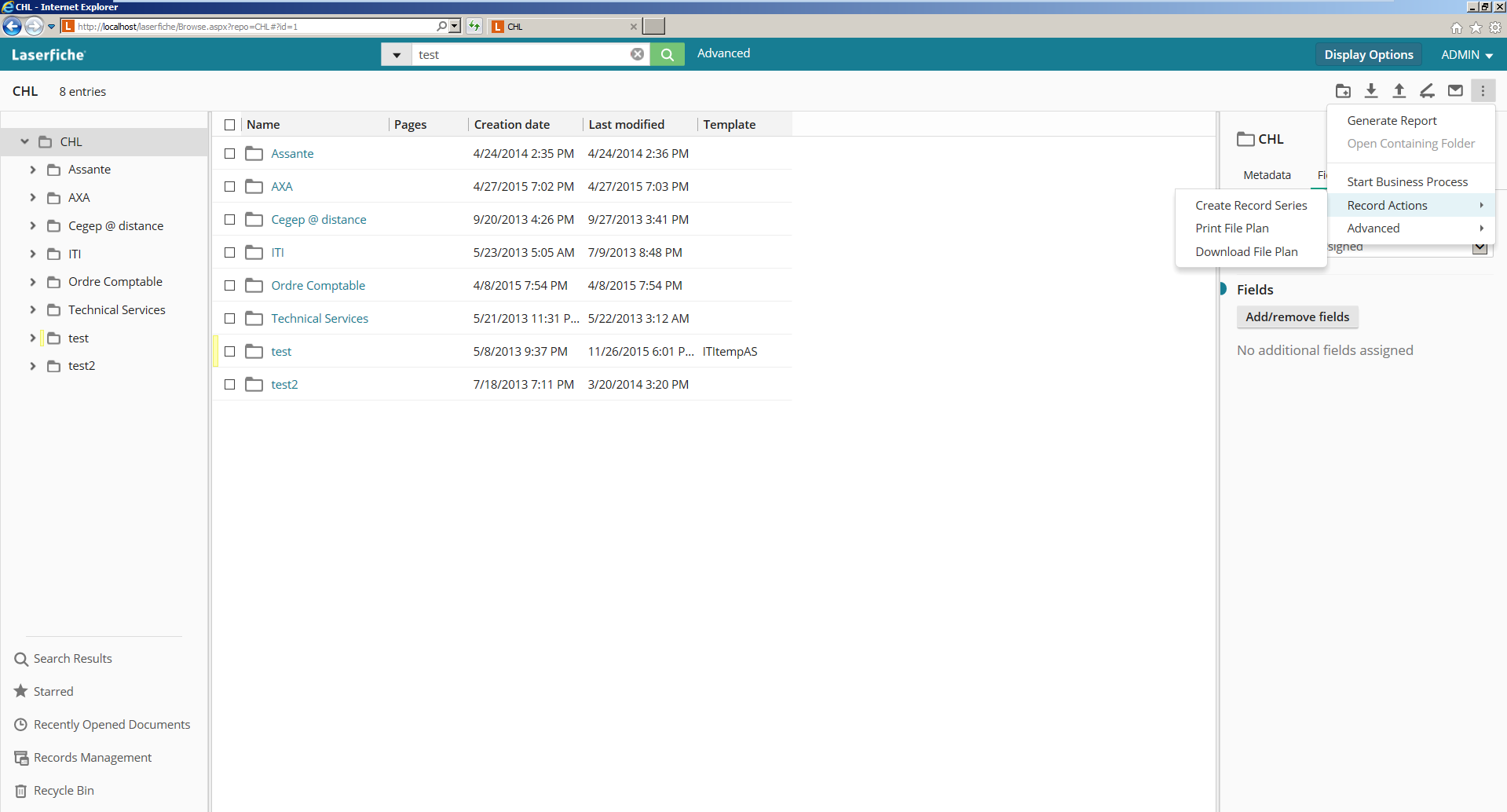Open the Record Actions submenu

pos(1410,206)
